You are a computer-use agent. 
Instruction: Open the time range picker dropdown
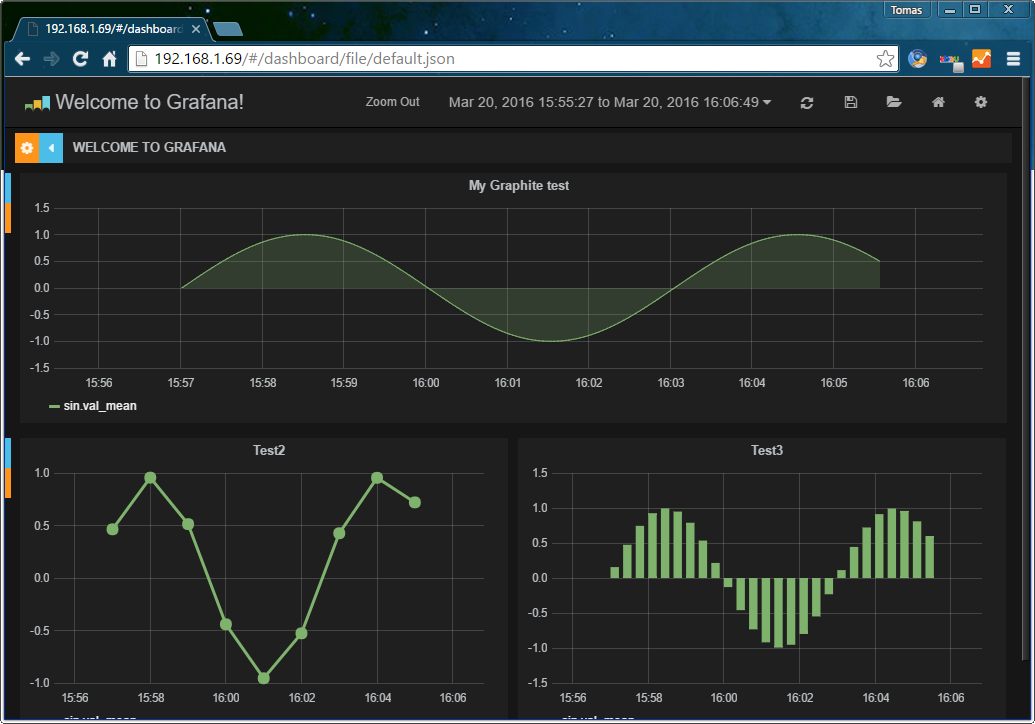click(609, 103)
